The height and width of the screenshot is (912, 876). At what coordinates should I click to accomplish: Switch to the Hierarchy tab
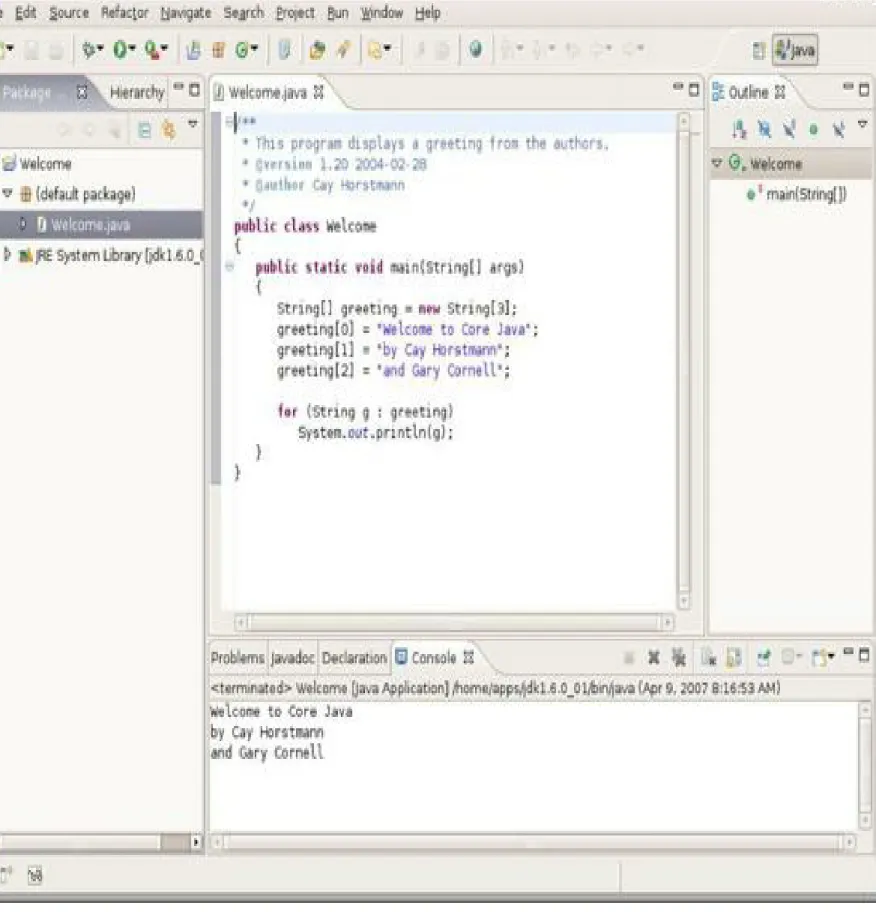137,92
